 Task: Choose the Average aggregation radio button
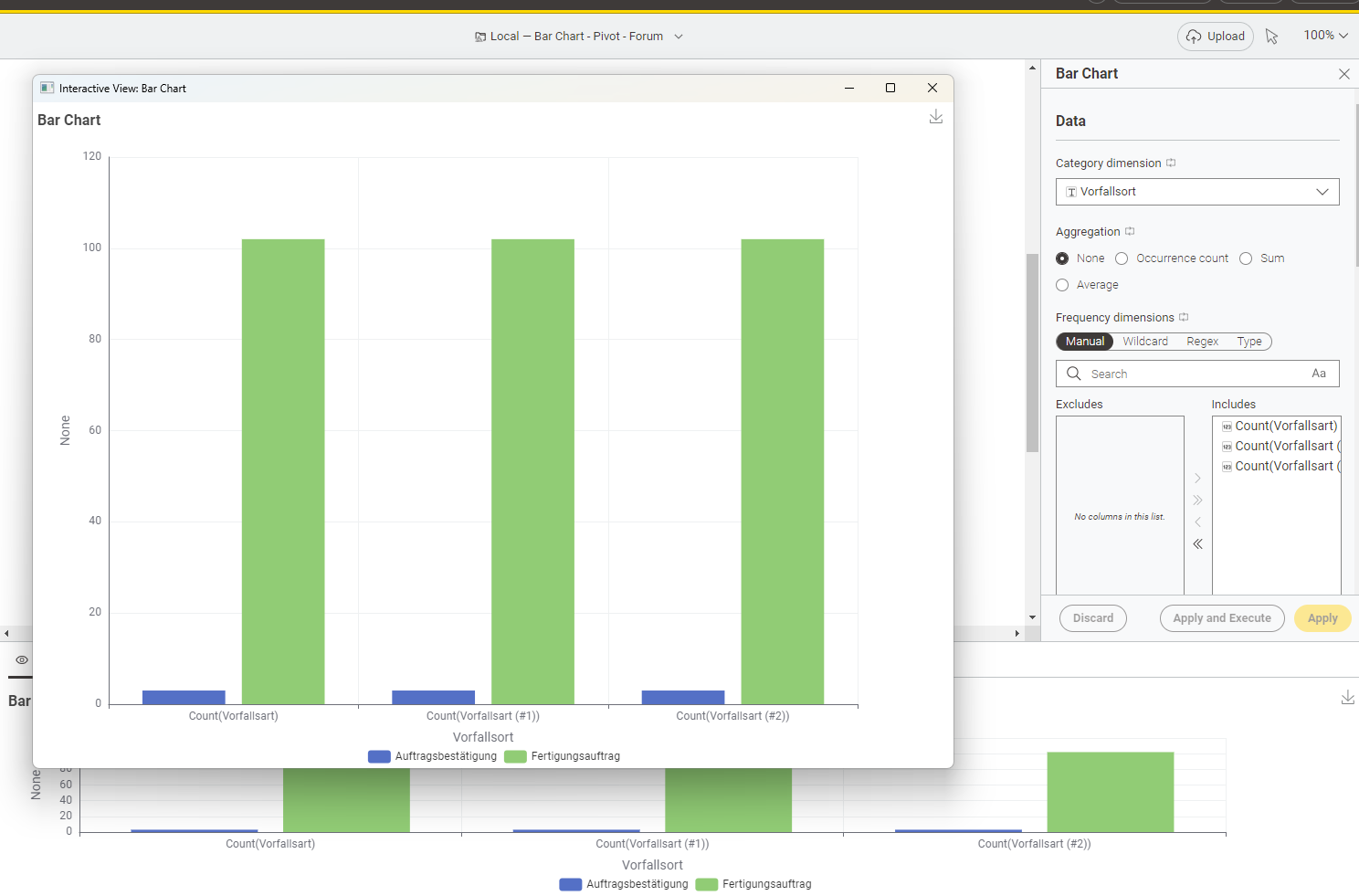pyautogui.click(x=1062, y=285)
